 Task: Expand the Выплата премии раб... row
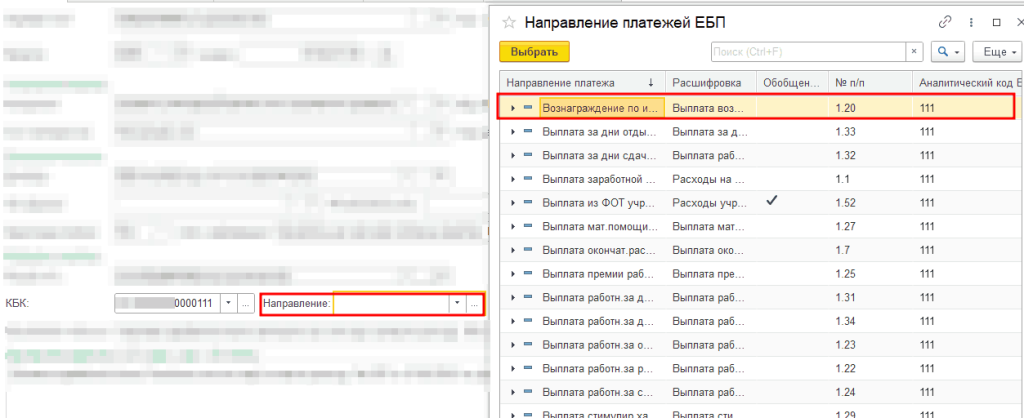click(513, 273)
